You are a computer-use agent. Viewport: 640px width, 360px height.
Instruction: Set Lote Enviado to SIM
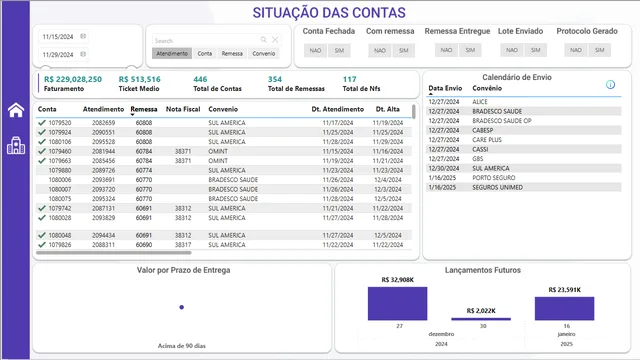(536, 50)
